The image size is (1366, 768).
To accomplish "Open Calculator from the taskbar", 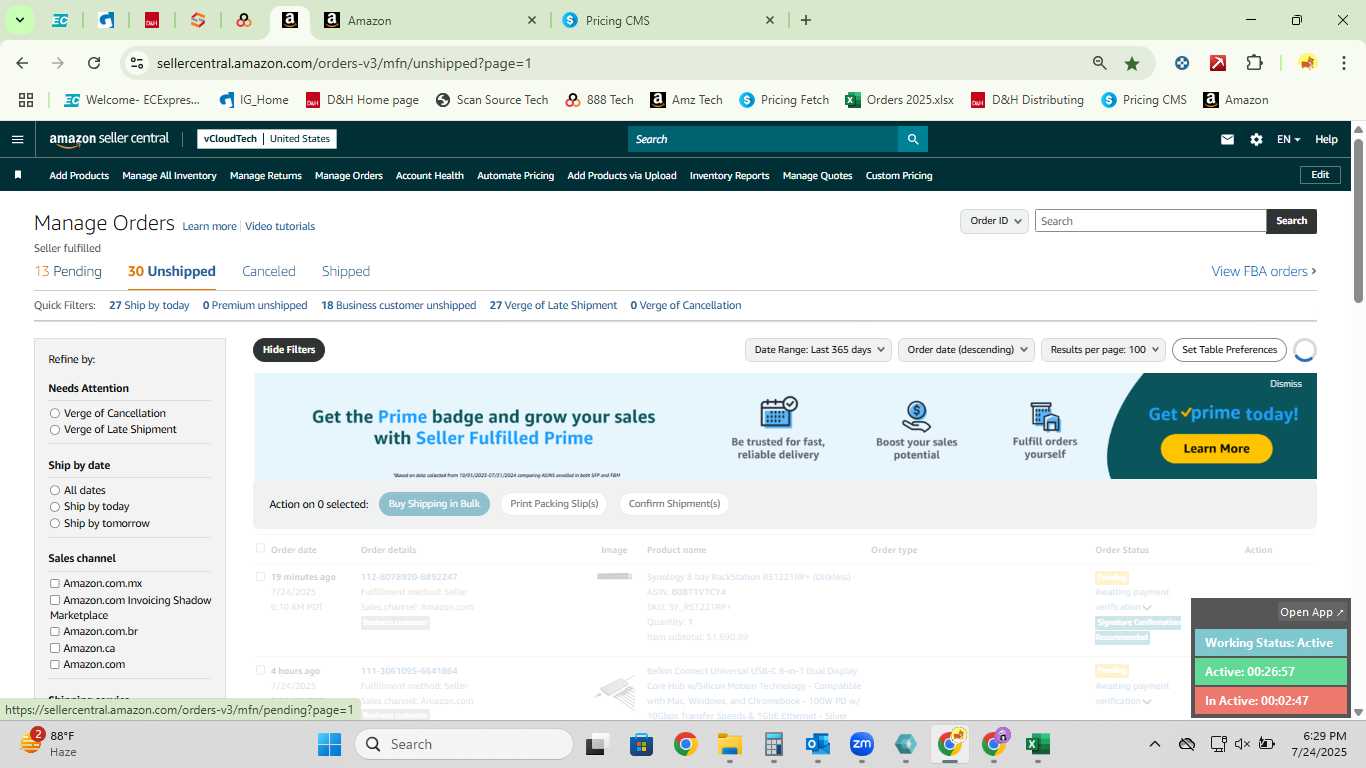I will coord(773,744).
